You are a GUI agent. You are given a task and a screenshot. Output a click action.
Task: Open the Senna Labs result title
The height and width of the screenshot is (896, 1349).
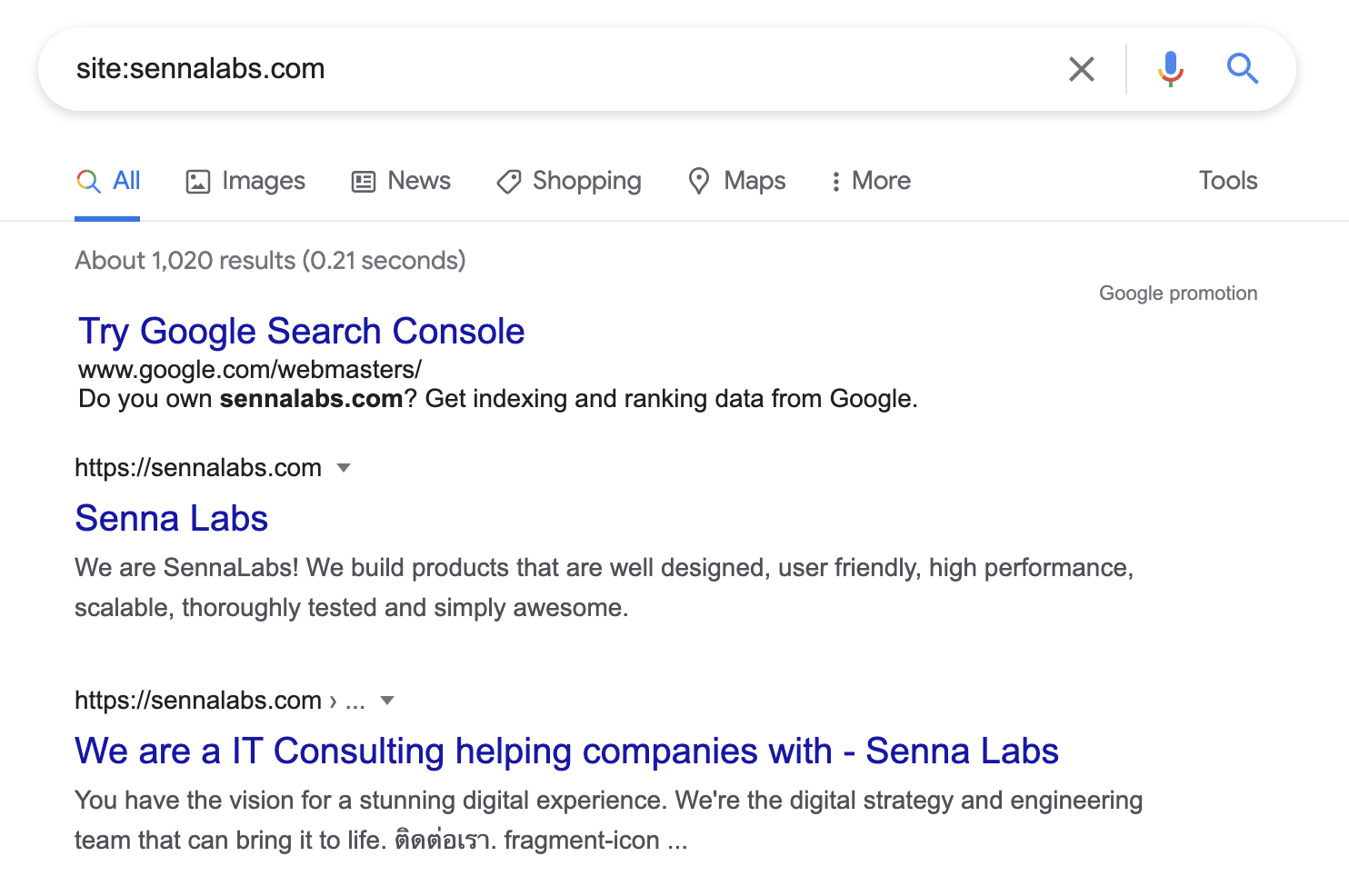coord(171,519)
